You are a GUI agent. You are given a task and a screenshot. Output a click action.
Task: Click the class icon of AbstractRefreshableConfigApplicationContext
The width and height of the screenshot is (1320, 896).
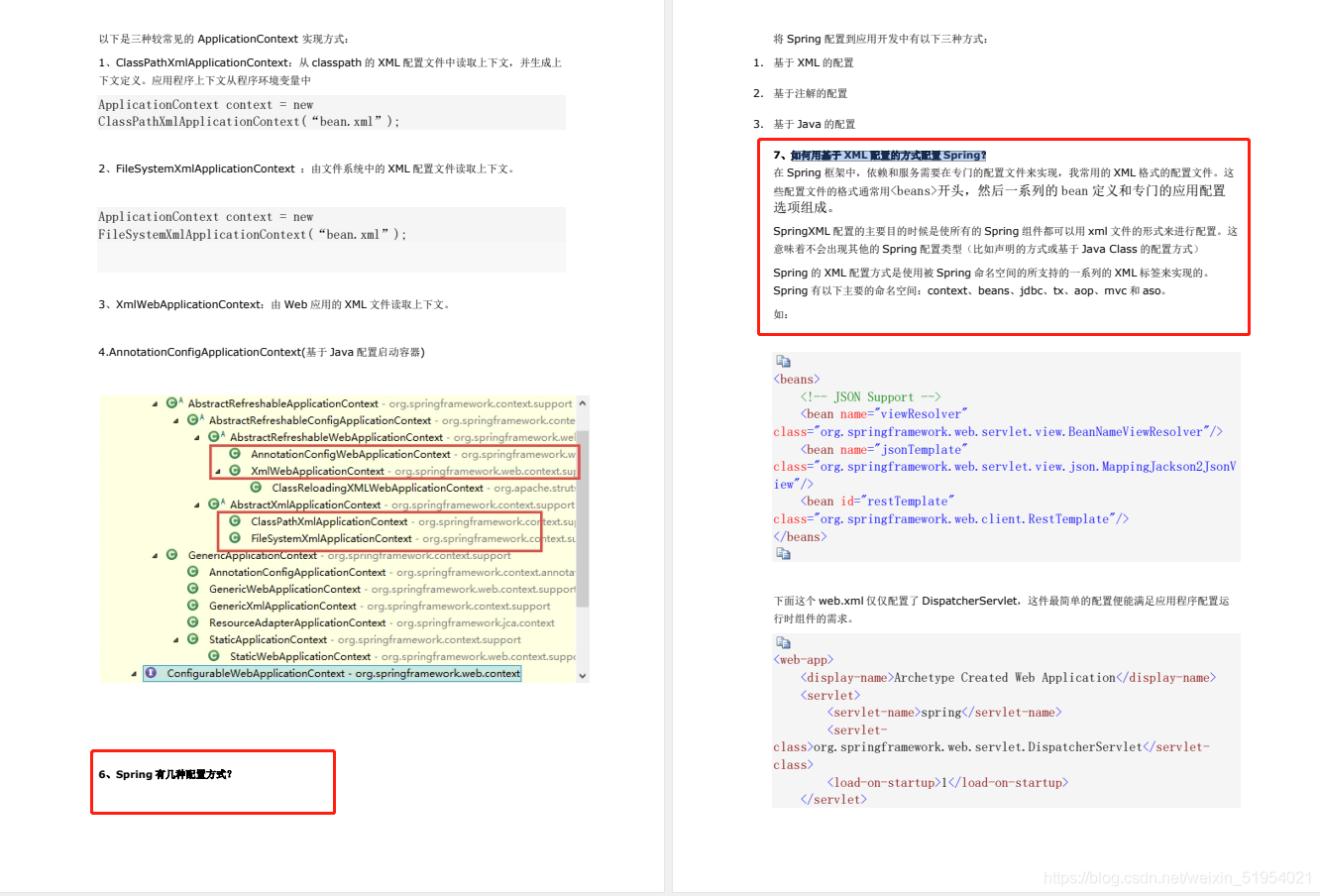click(193, 420)
